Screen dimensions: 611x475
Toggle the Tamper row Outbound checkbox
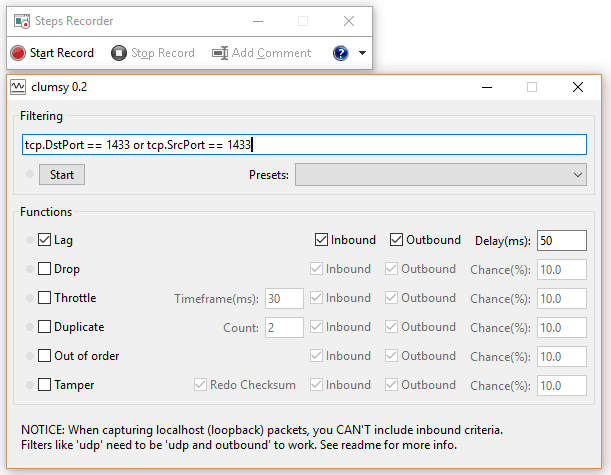391,385
